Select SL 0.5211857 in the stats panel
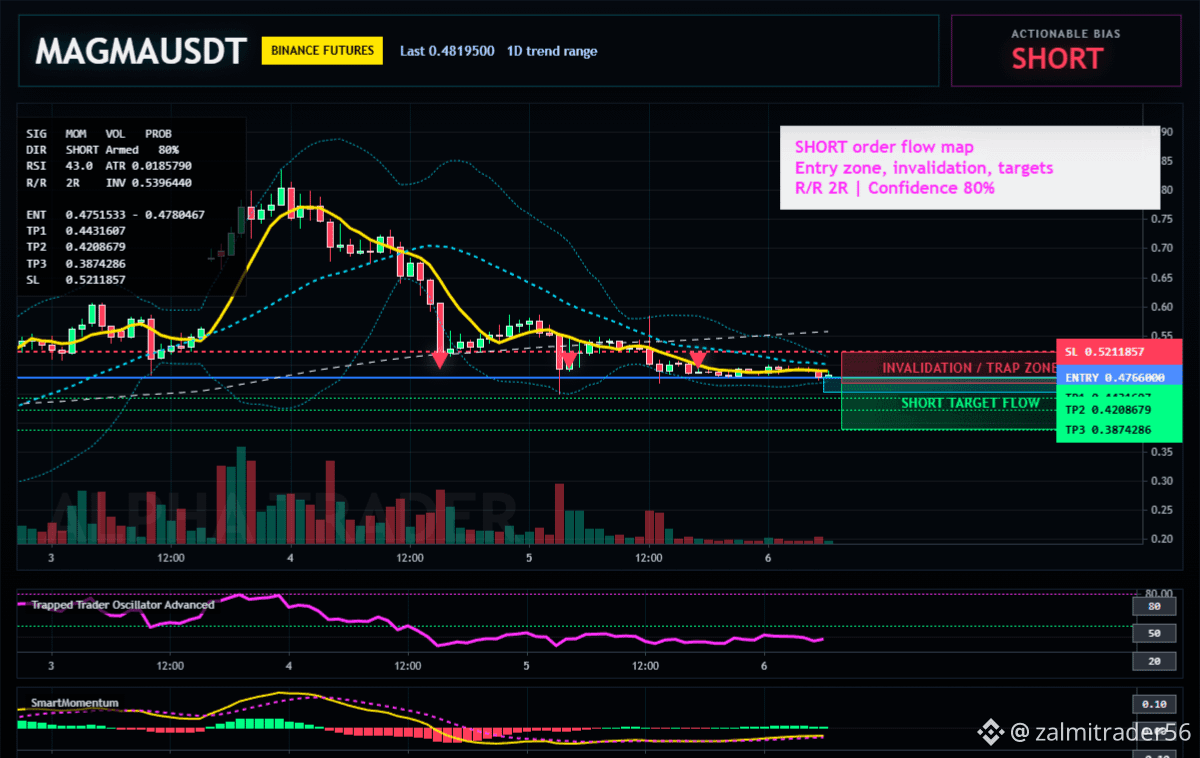Viewport: 1200px width, 758px height. [75, 279]
